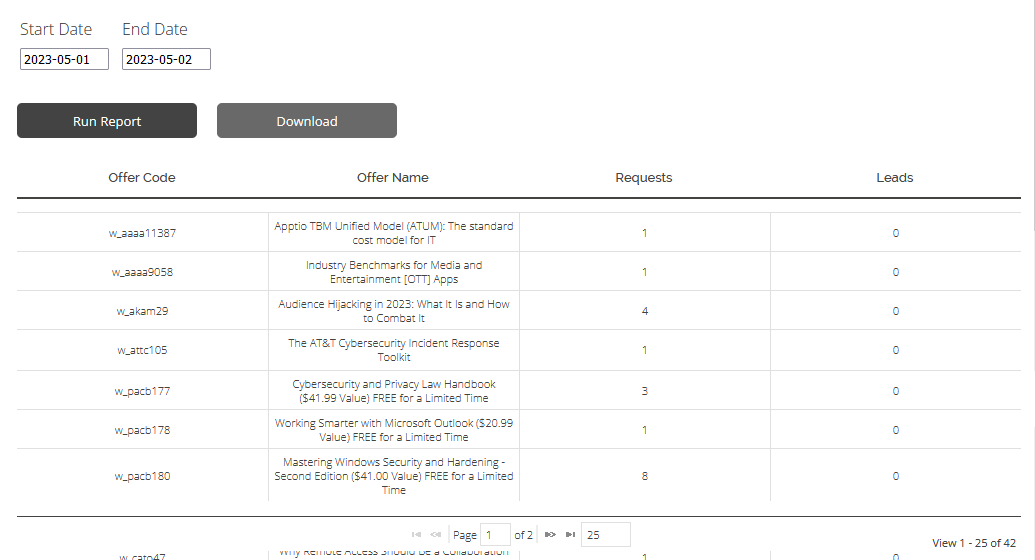This screenshot has height=560, width=1035.
Task: Click the End Date field 2023-05-02
Action: point(166,59)
